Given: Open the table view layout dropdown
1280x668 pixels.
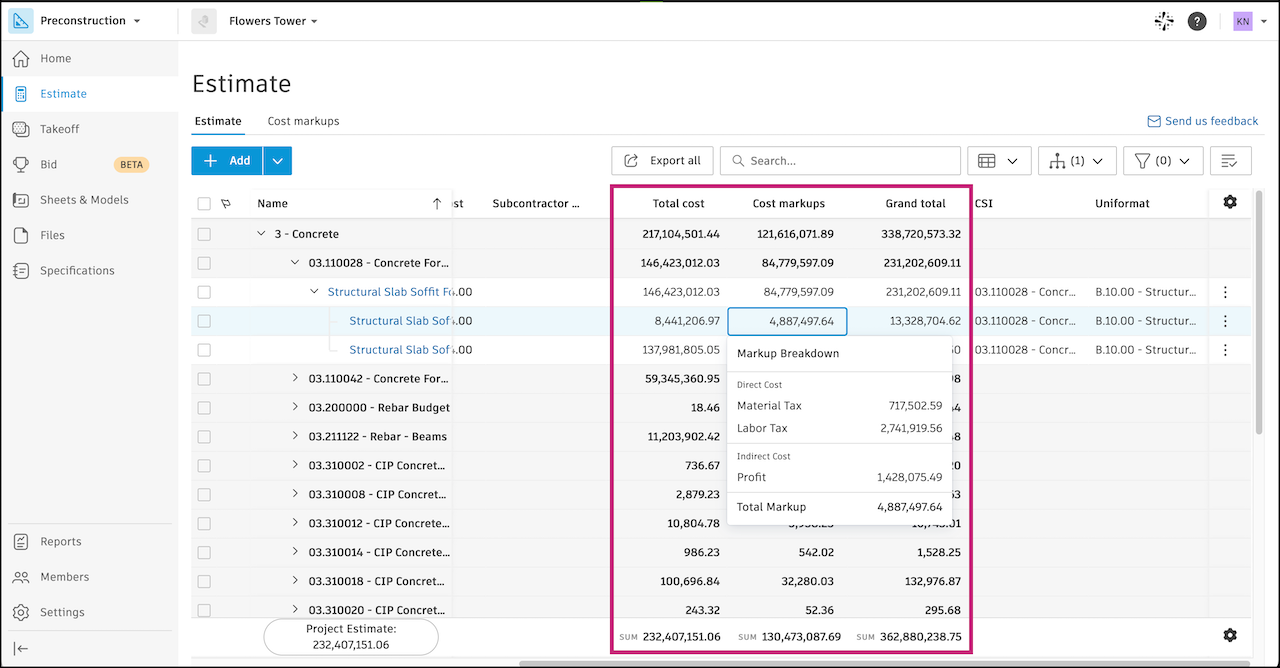Looking at the screenshot, I should (x=999, y=161).
